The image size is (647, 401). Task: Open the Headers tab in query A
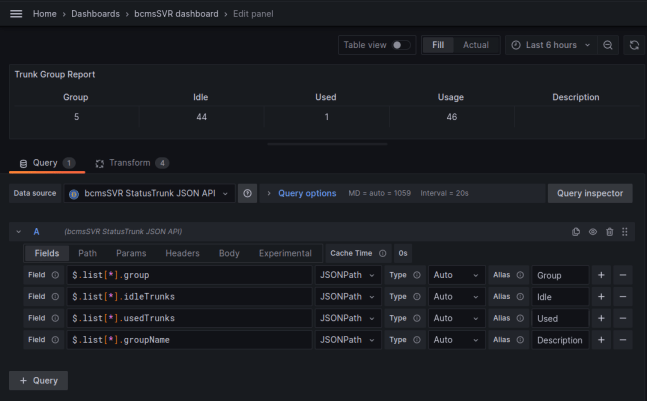pos(182,254)
